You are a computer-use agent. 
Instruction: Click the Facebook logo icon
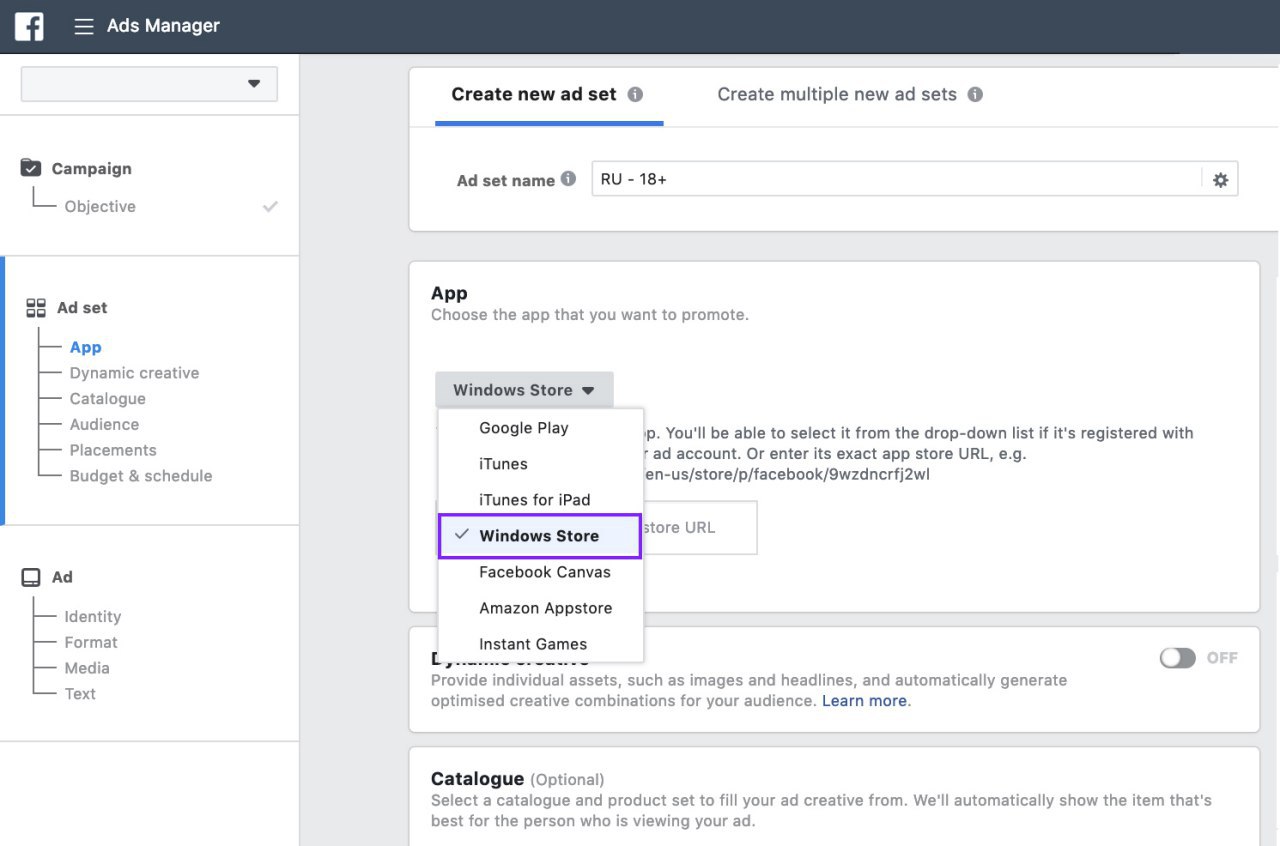click(29, 26)
